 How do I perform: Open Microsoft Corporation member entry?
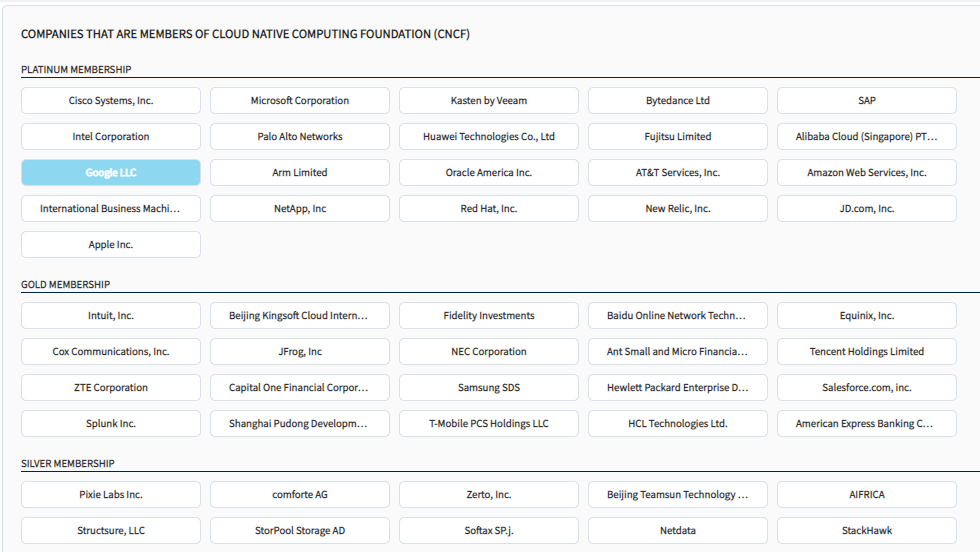tap(300, 101)
